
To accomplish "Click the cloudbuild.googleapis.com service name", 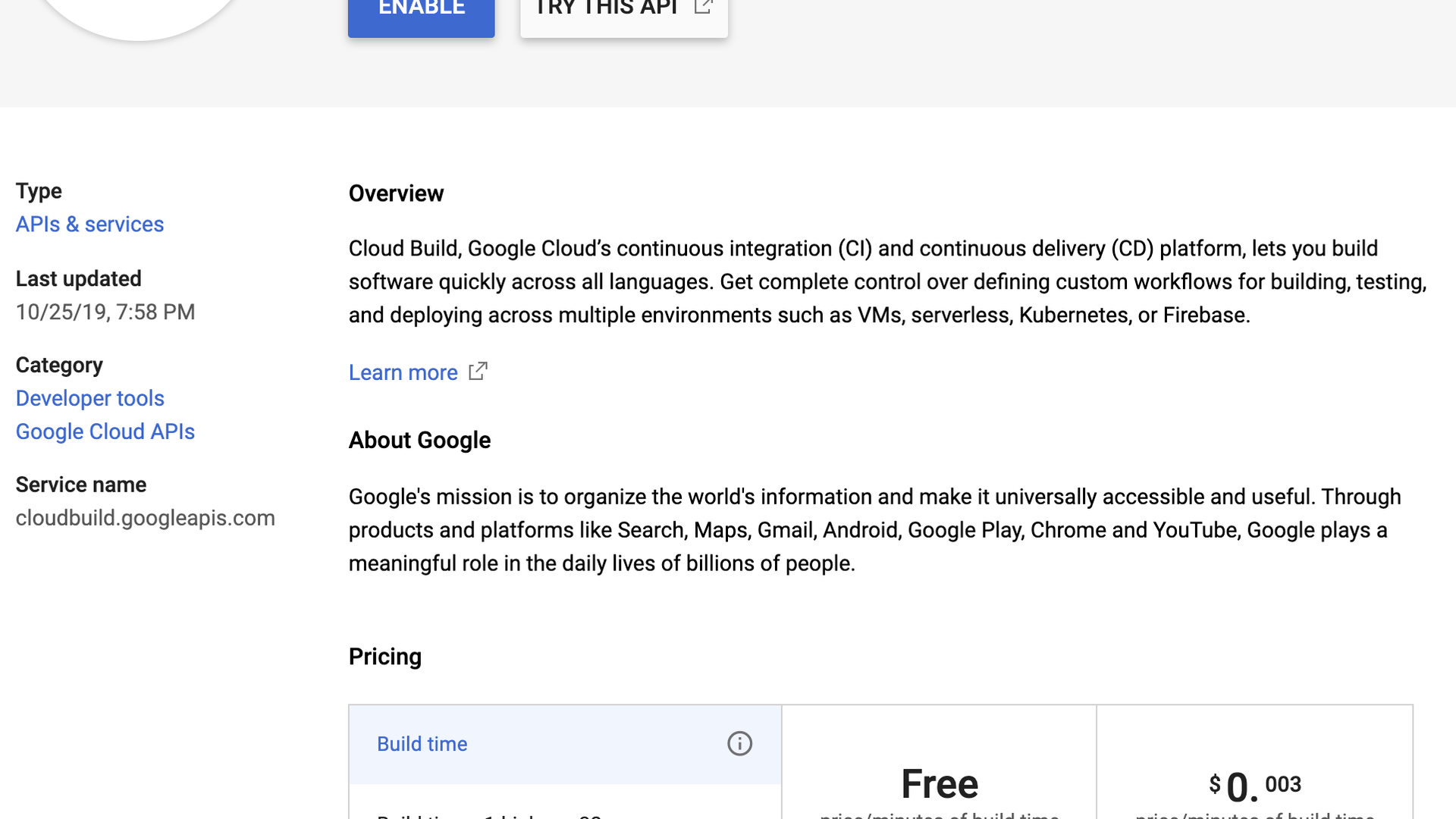I will pos(145,518).
